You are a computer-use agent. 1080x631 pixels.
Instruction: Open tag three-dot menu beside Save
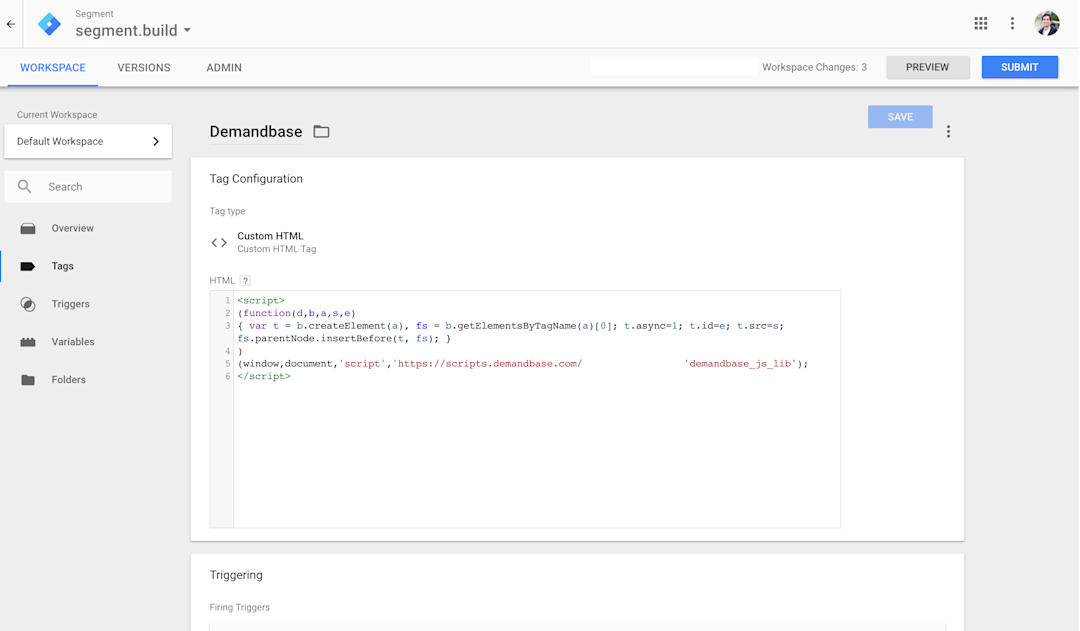point(948,132)
